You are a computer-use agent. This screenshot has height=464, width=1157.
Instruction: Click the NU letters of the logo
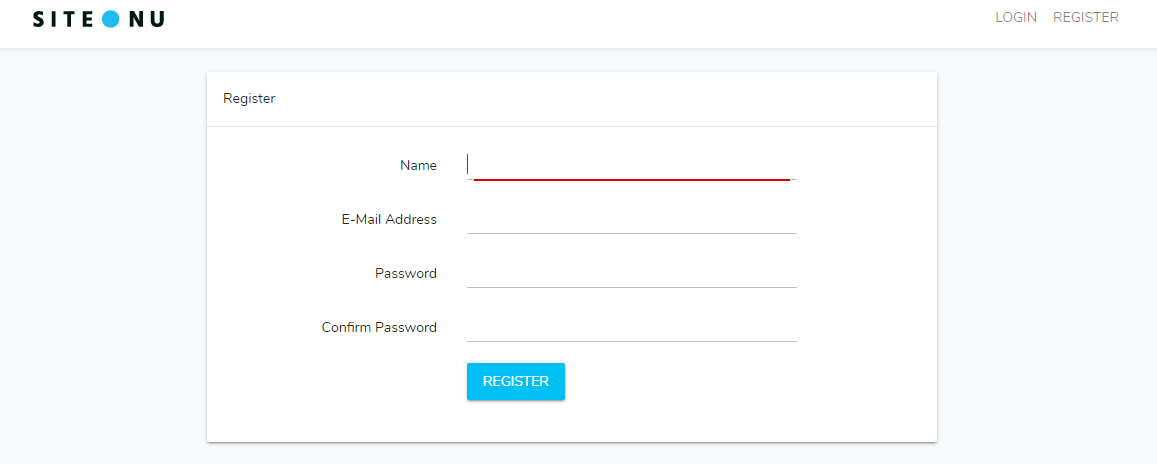point(145,19)
